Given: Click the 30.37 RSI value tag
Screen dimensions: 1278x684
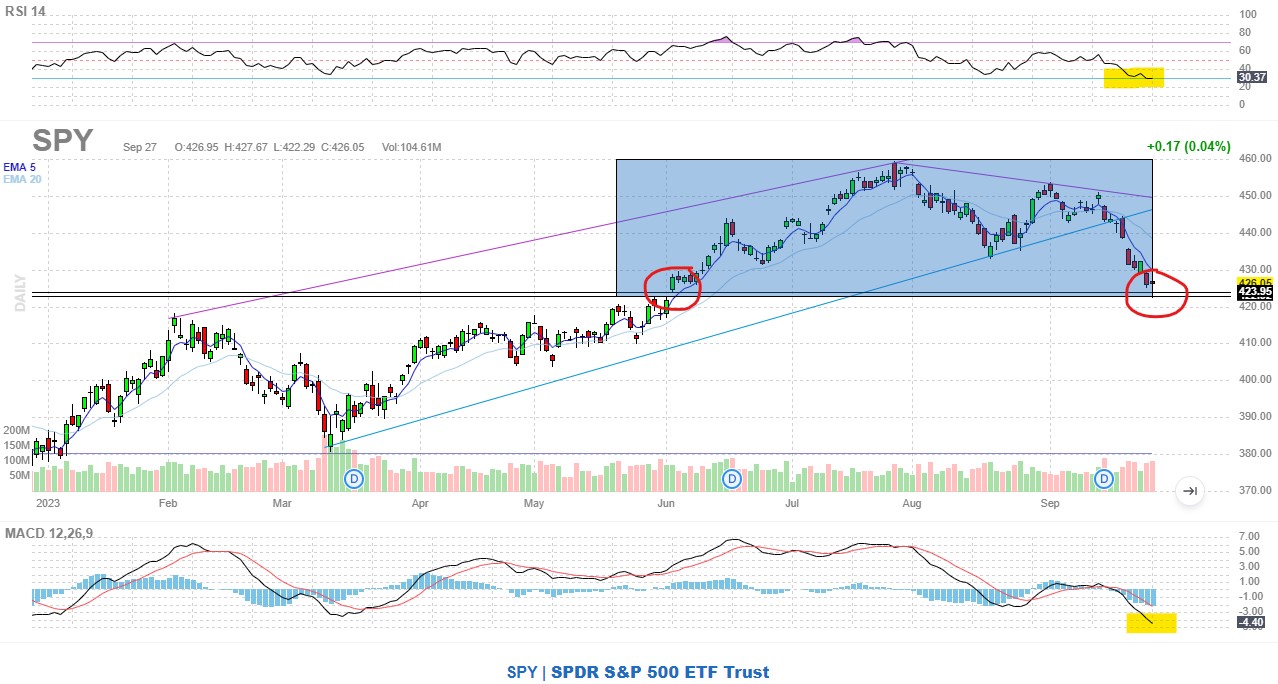Looking at the screenshot, I should [x=1250, y=77].
